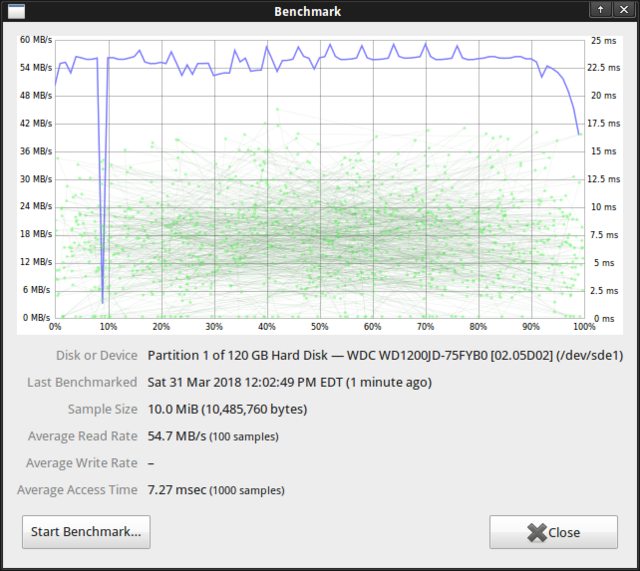Click the '2.5 ms' axis label
The image size is (640, 571).
604,291
